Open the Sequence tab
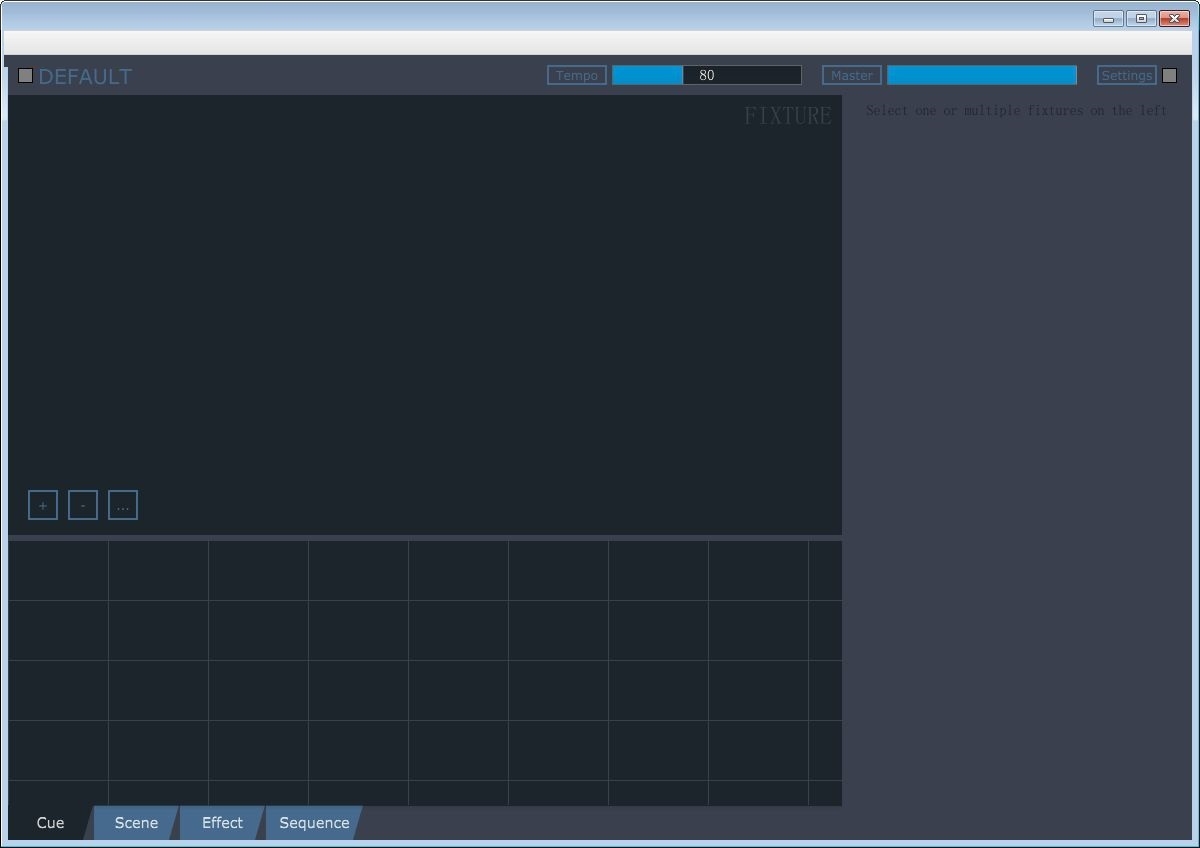The width and height of the screenshot is (1200, 848). (x=314, y=823)
